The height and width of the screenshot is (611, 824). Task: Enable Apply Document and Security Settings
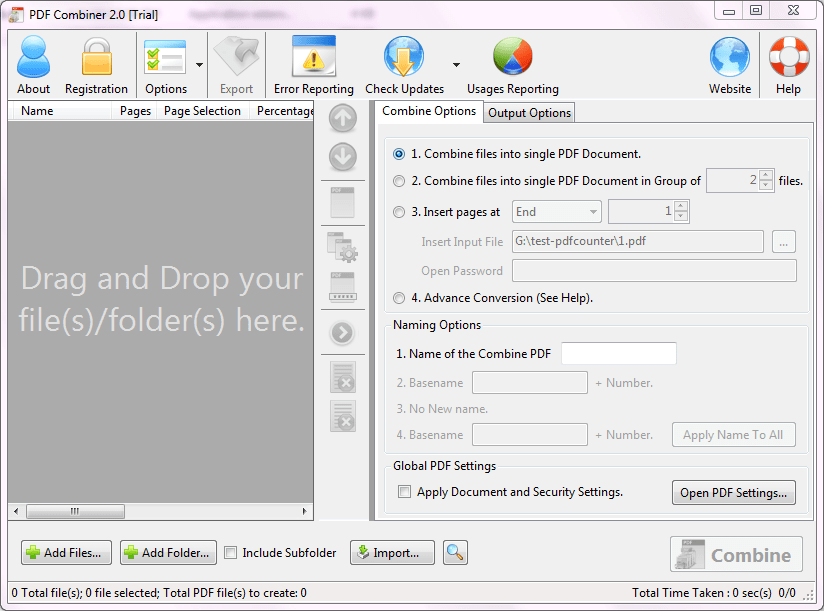[404, 491]
